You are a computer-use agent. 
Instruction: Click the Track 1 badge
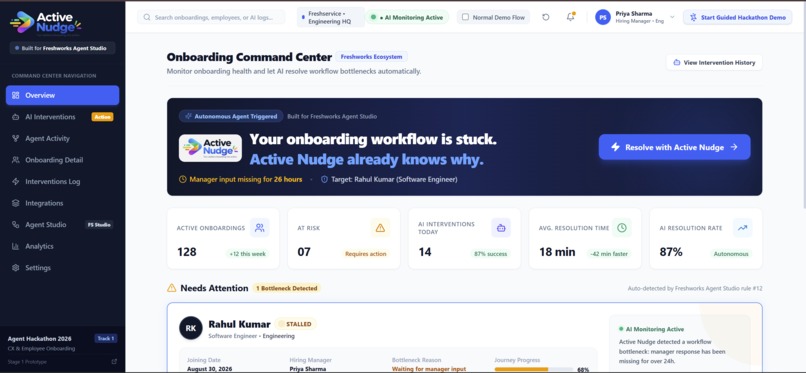(x=106, y=339)
